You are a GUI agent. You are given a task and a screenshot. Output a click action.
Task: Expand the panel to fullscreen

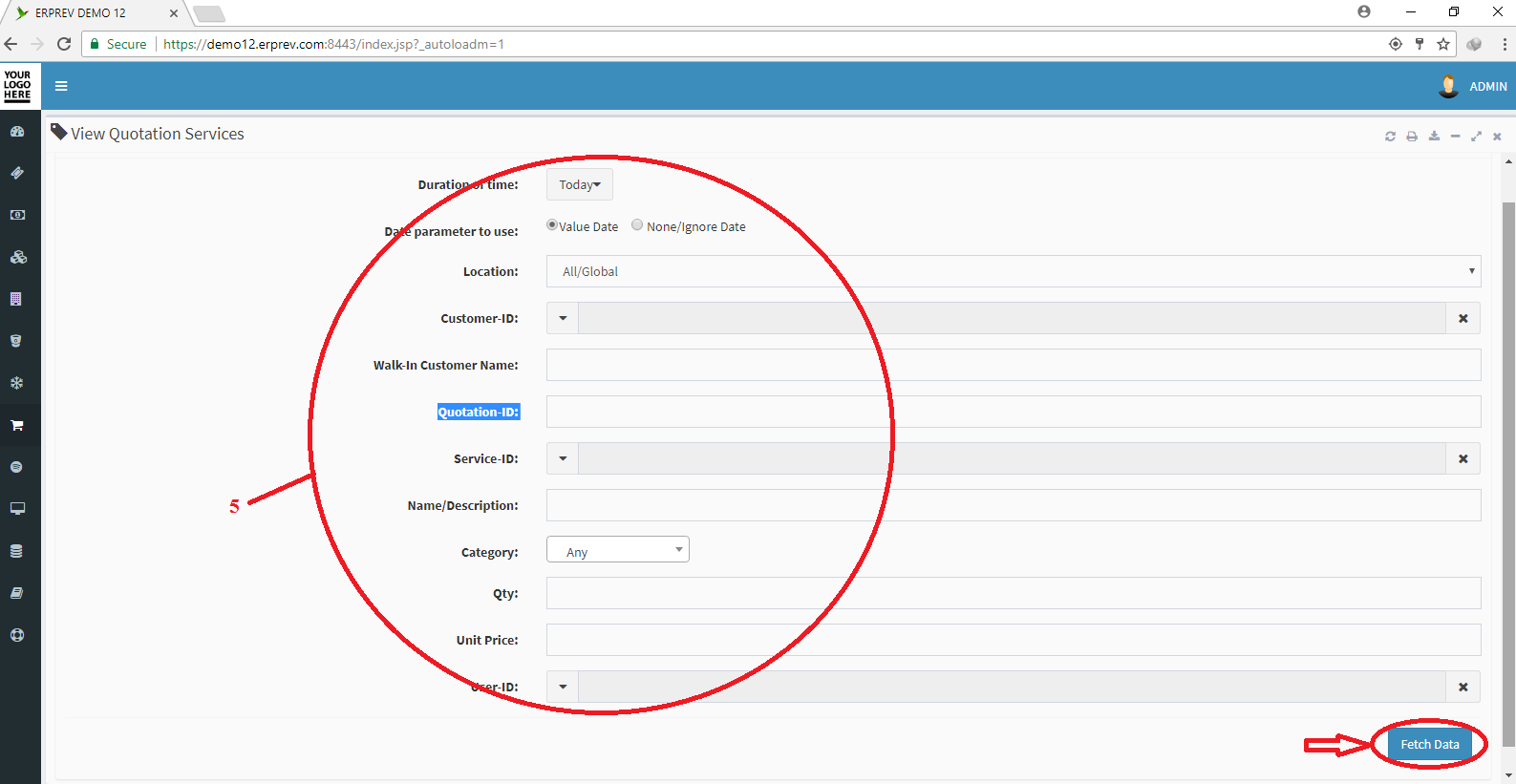(1476, 137)
